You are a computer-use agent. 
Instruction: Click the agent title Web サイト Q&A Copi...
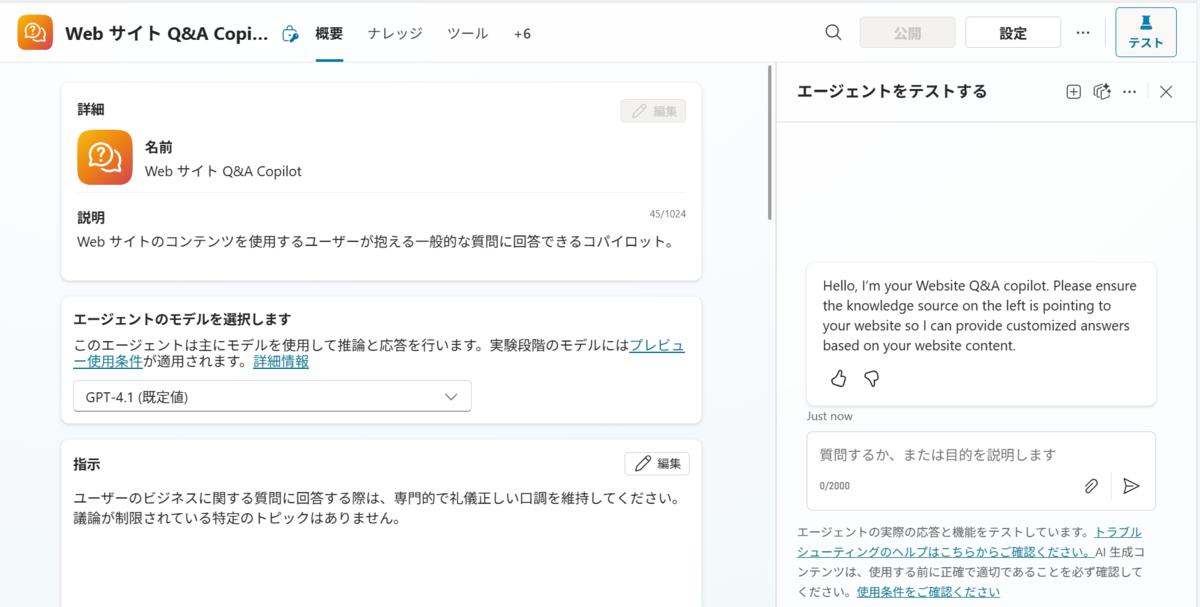167,33
